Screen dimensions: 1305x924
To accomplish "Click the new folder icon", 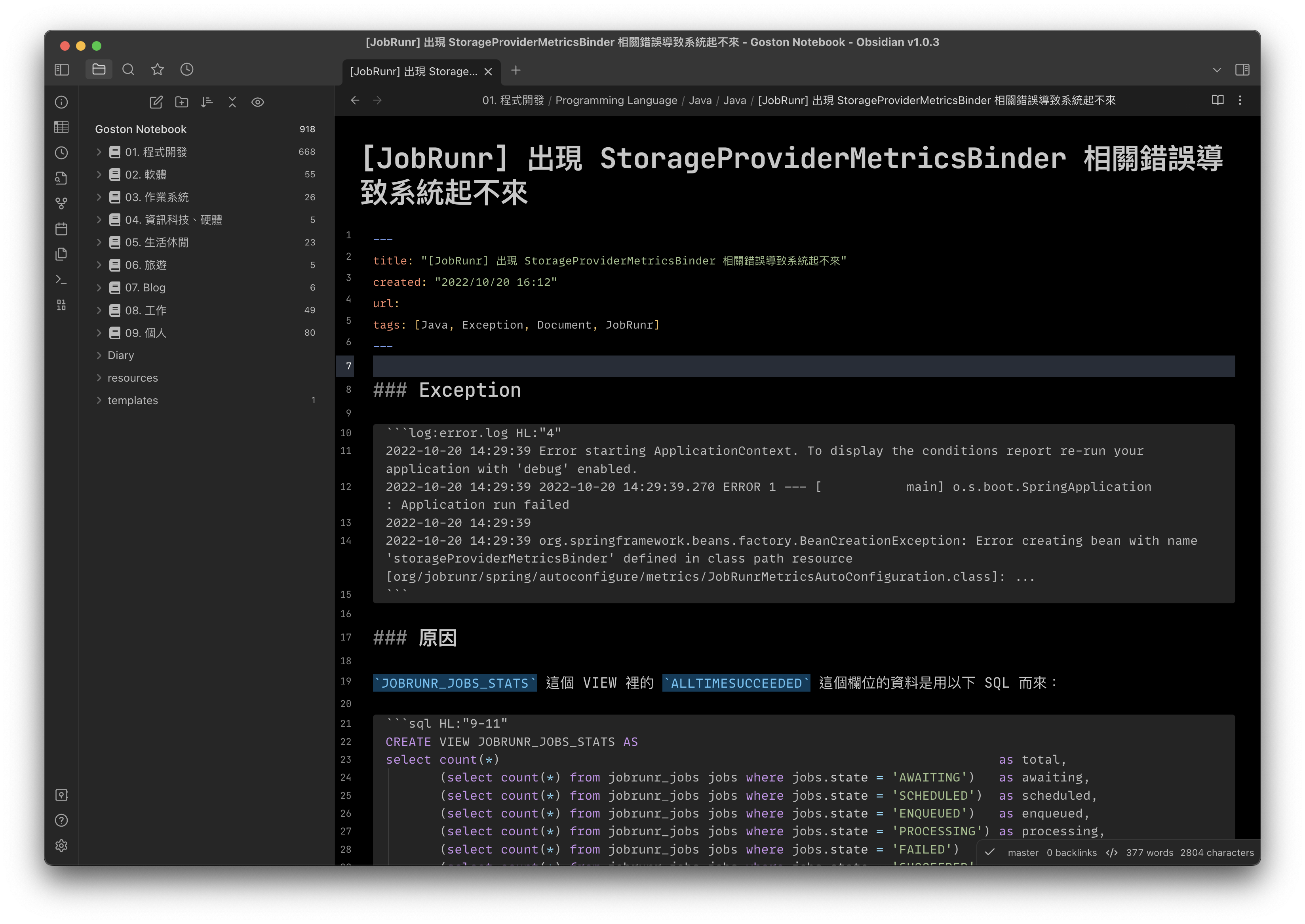I will (181, 102).
